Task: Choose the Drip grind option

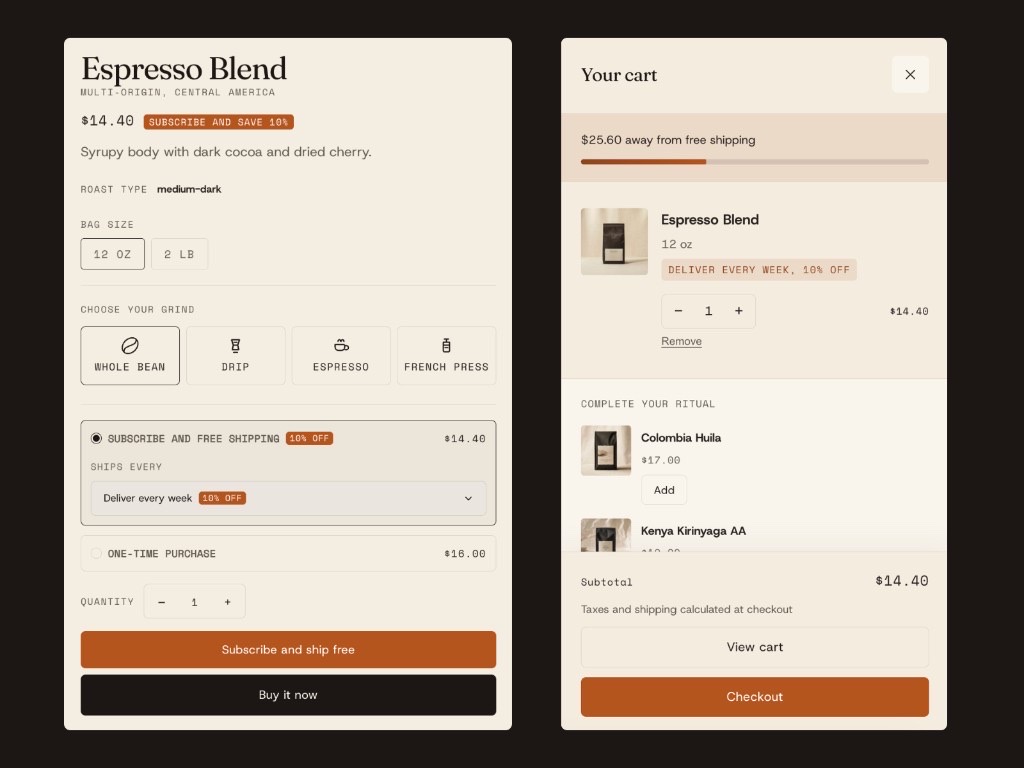Action: pyautogui.click(x=235, y=355)
